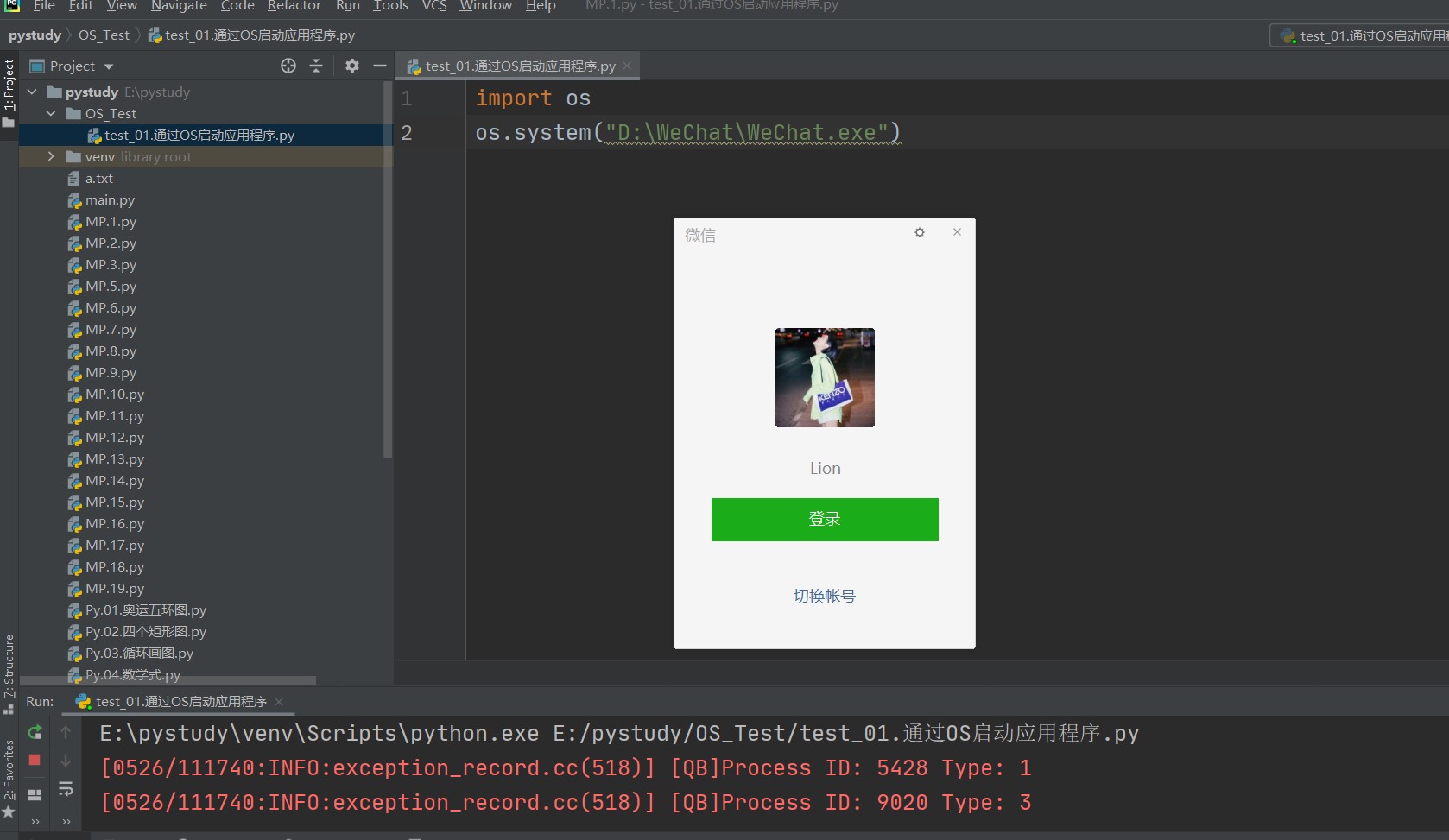Click the Project panel vertical scrollbar
Screen dimensions: 1449x840
pos(388,270)
